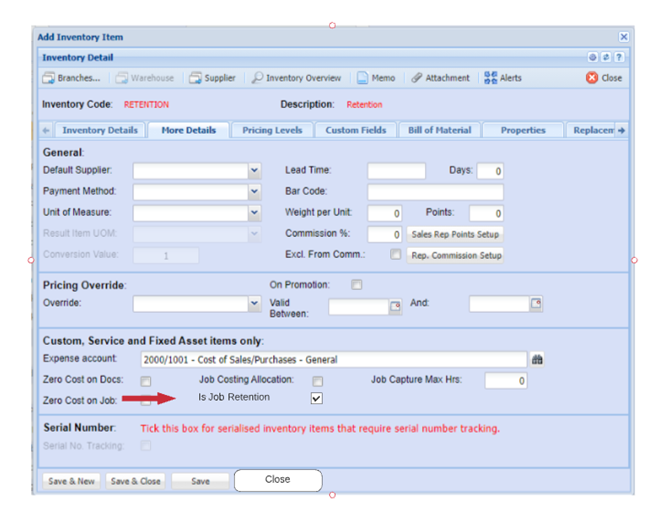The width and height of the screenshot is (650, 523).
Task: Open calendar picker for Valid Between date
Action: point(395,305)
